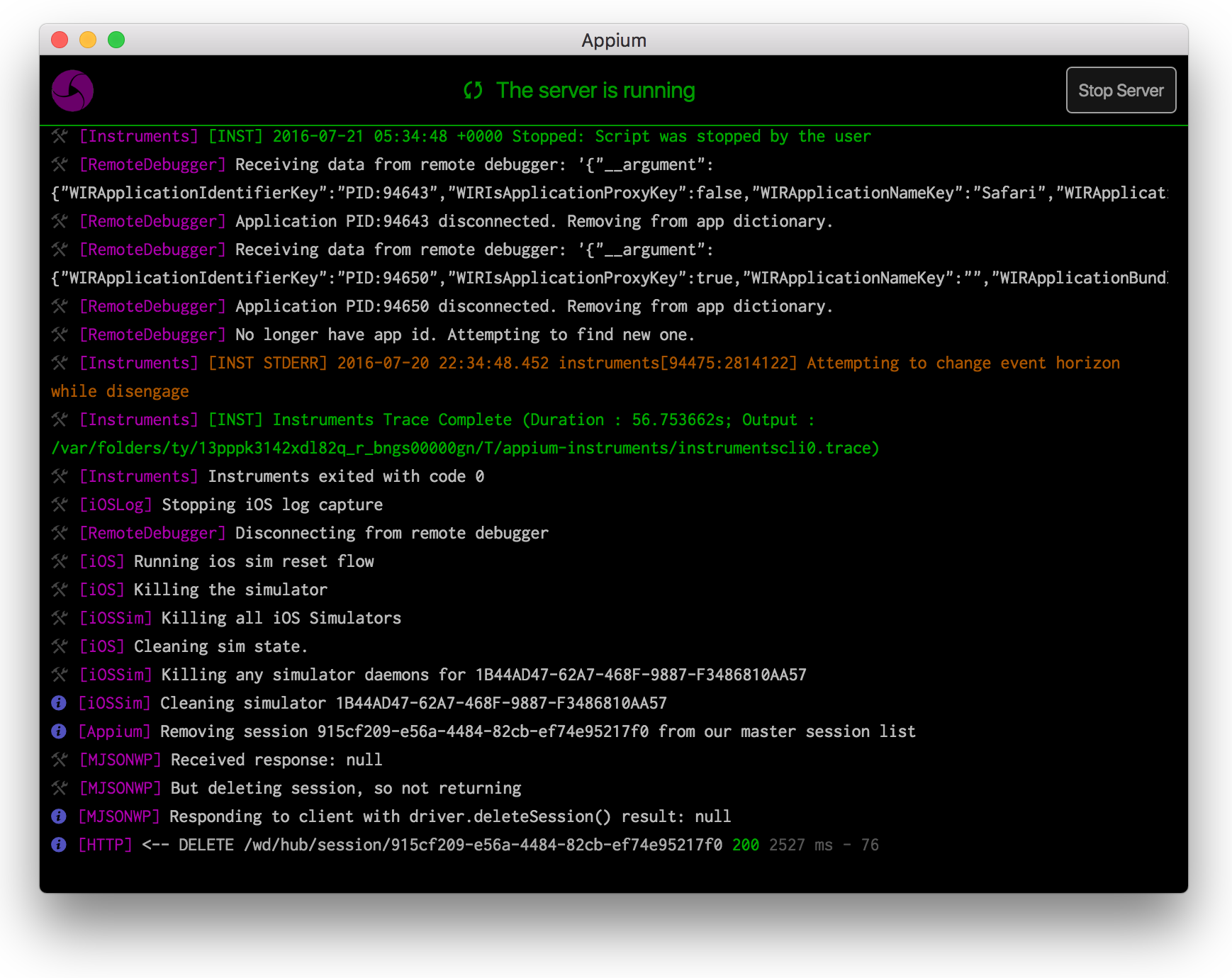Click info icon beside 'Cleaning simulator 1B44AD47' line
Viewport: 1232px width, 978px height.
coord(59,703)
